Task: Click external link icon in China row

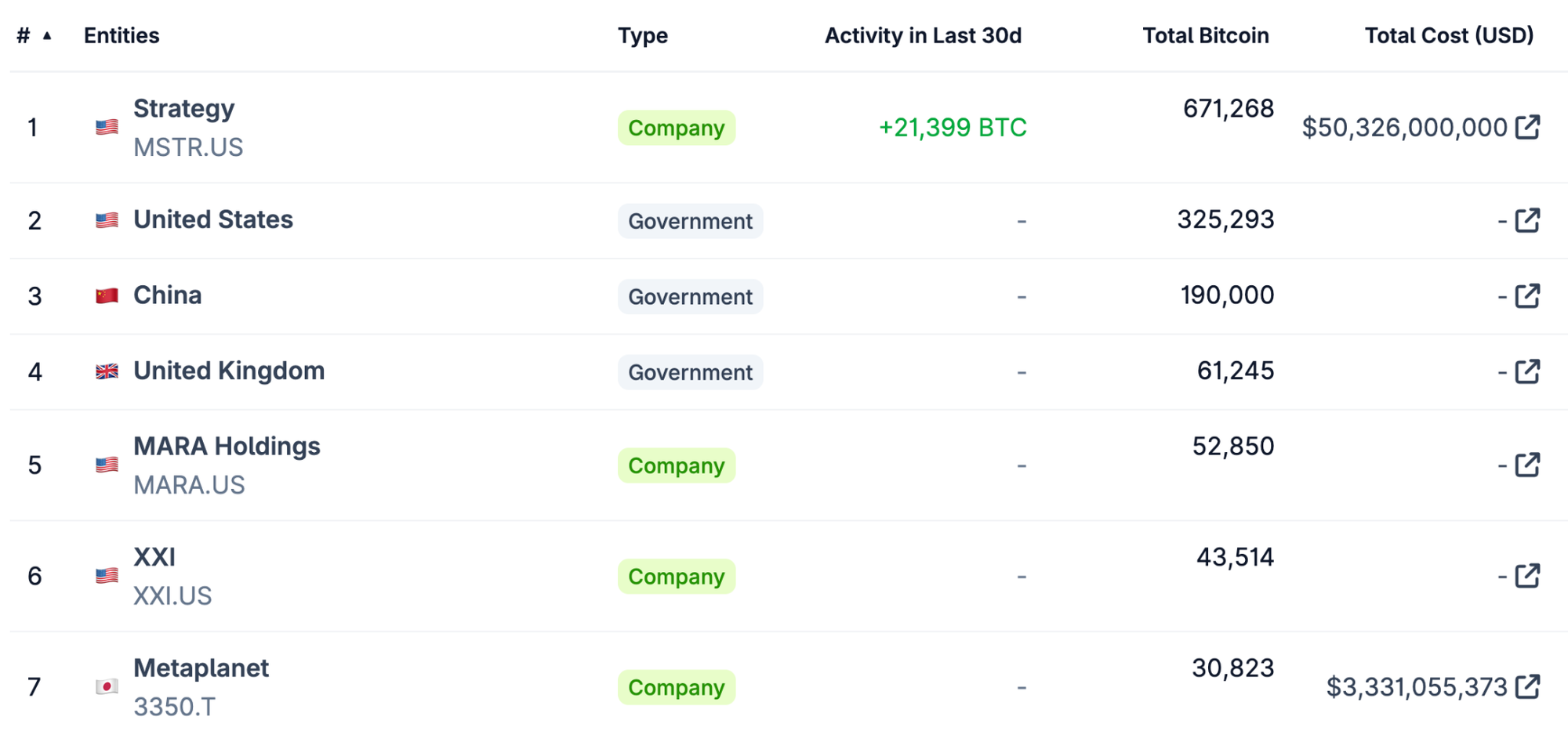Action: point(1527,296)
